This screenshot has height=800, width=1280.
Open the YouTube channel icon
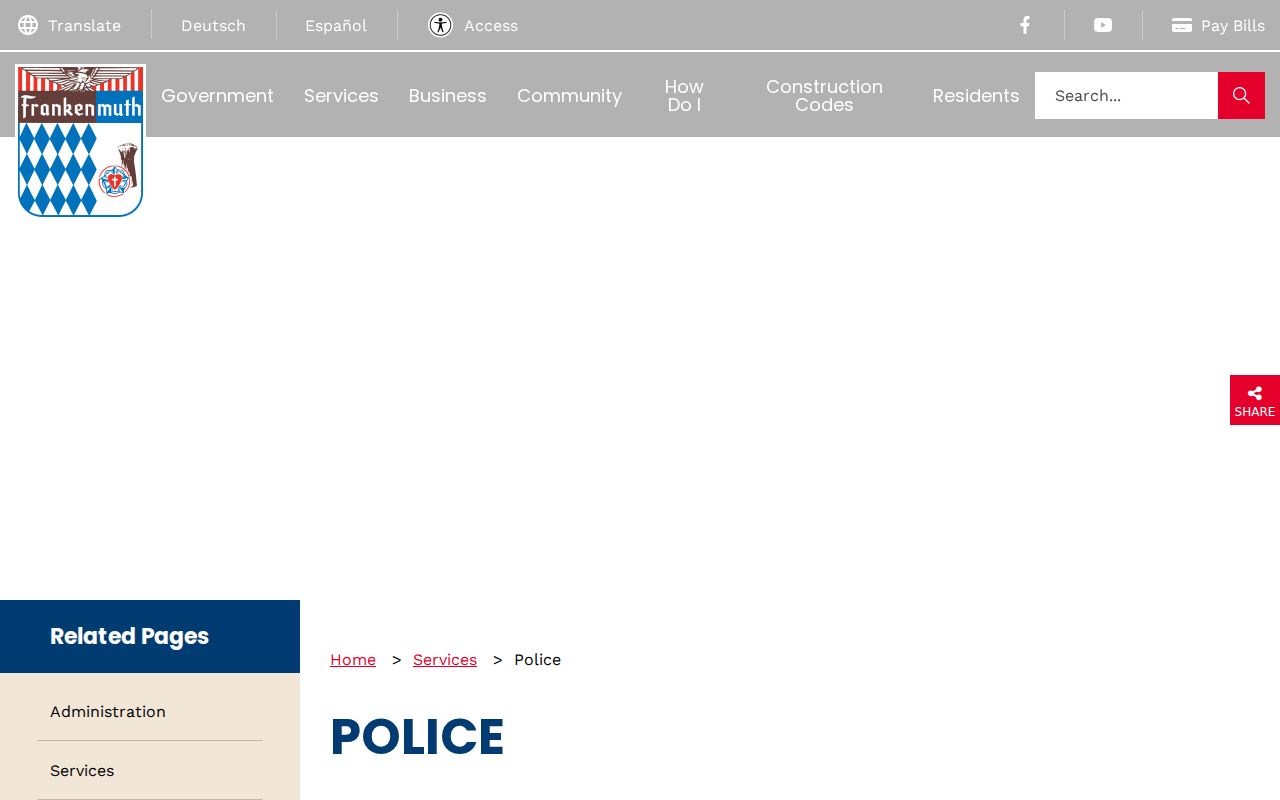pyautogui.click(x=1103, y=25)
